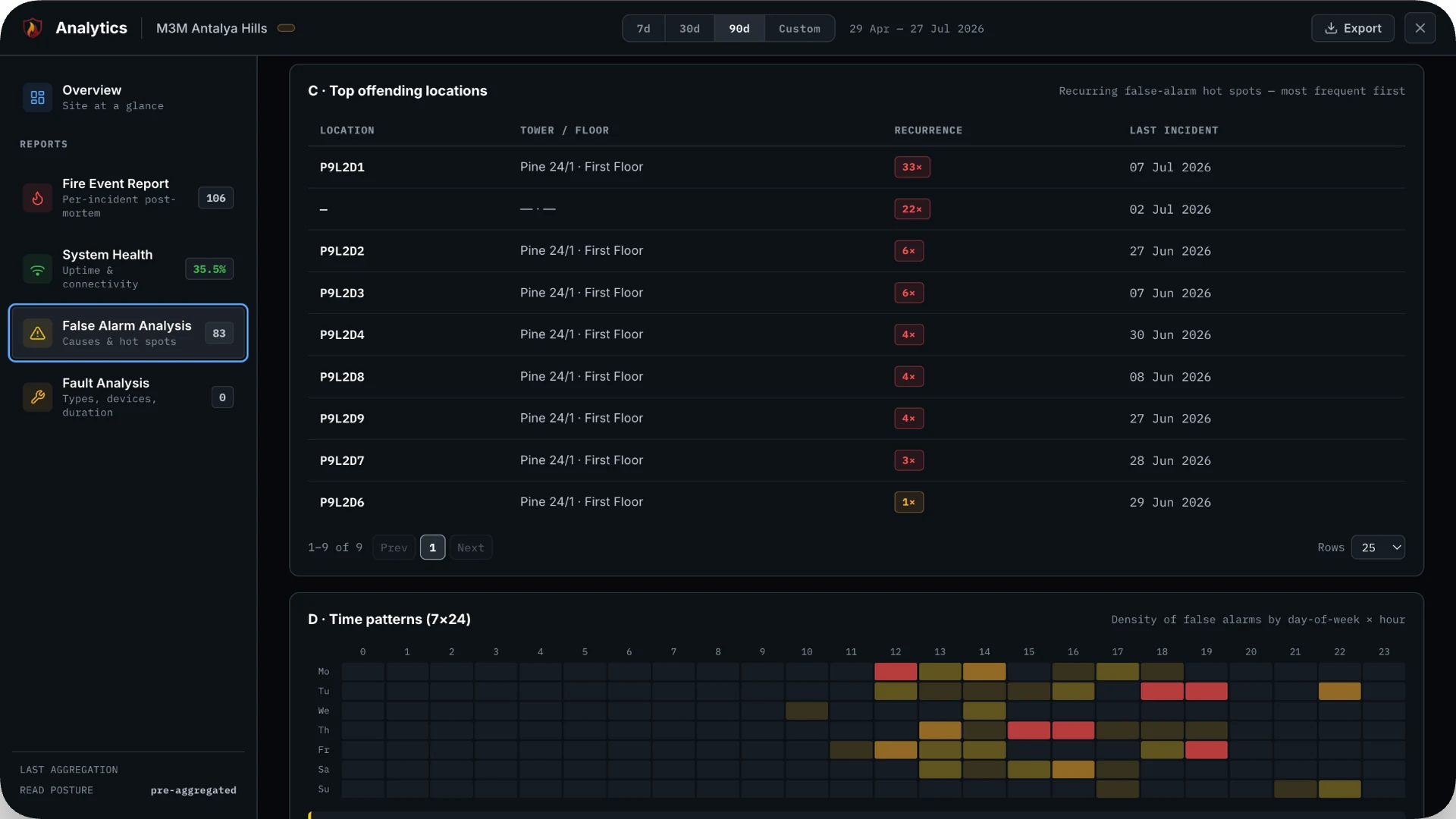The width and height of the screenshot is (1456, 819).
Task: Select the 7d time range
Action: pos(643,28)
